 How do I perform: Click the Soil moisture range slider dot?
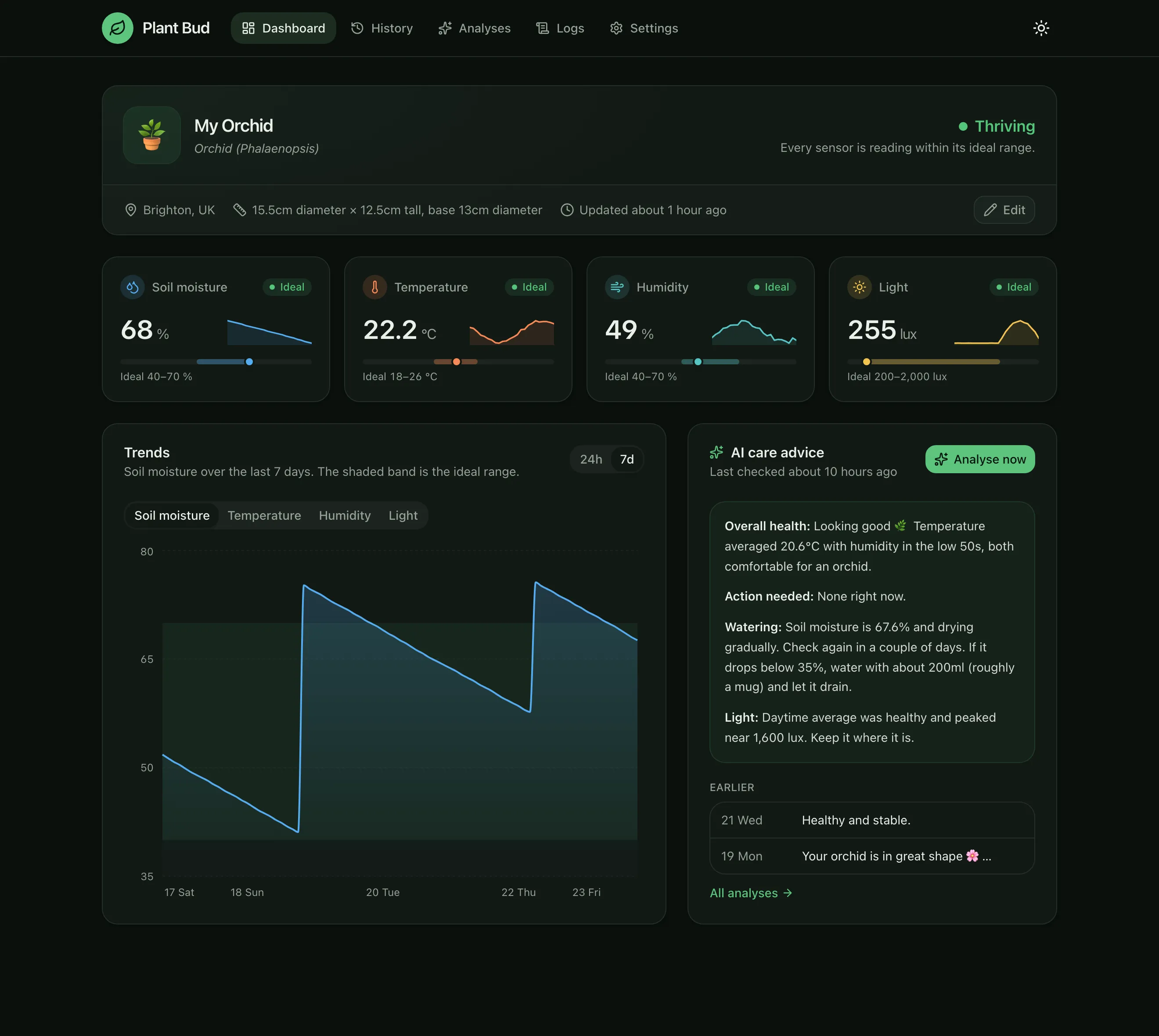(x=249, y=362)
